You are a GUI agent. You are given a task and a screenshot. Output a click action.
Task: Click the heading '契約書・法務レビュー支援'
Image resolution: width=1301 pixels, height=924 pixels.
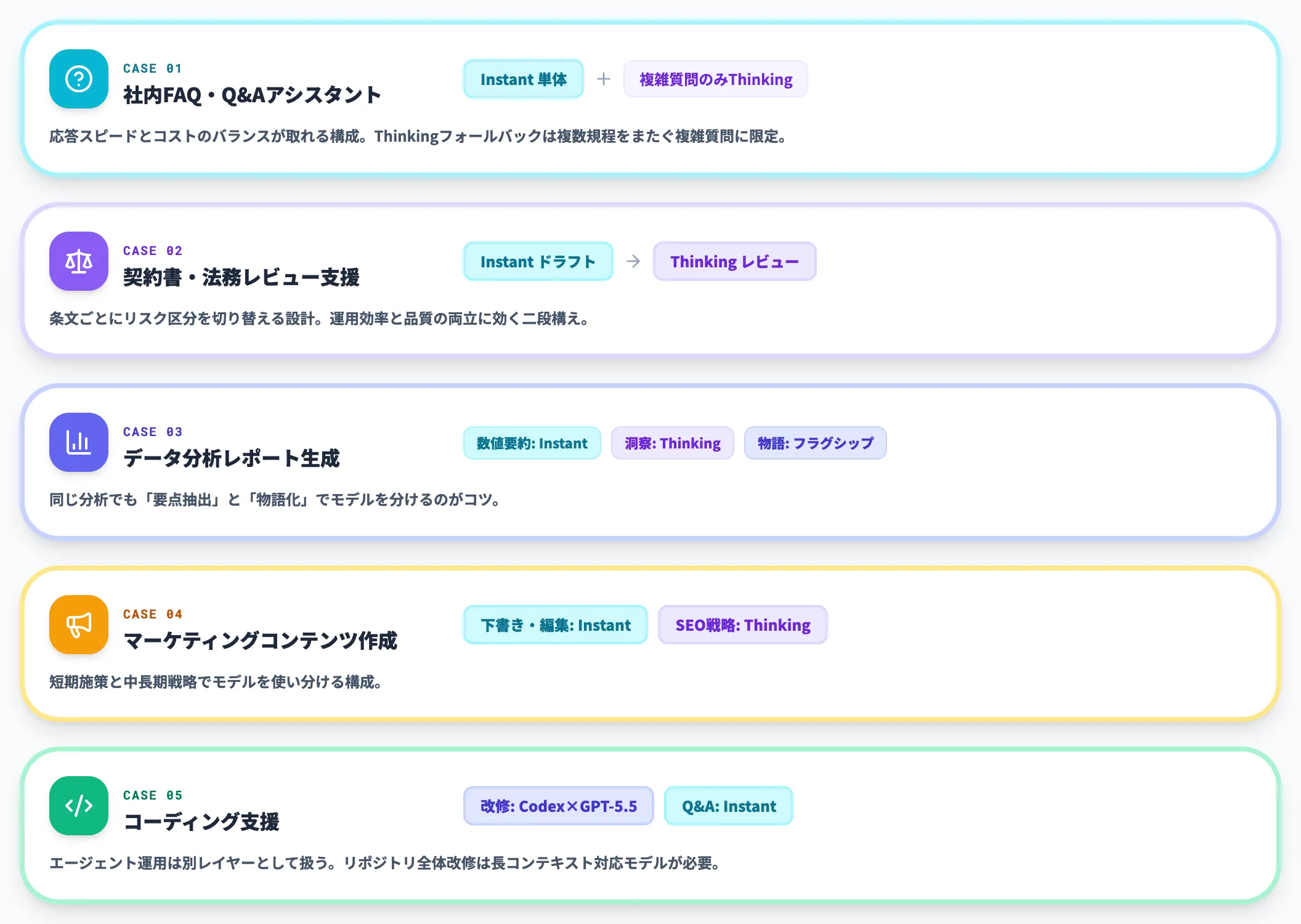241,277
